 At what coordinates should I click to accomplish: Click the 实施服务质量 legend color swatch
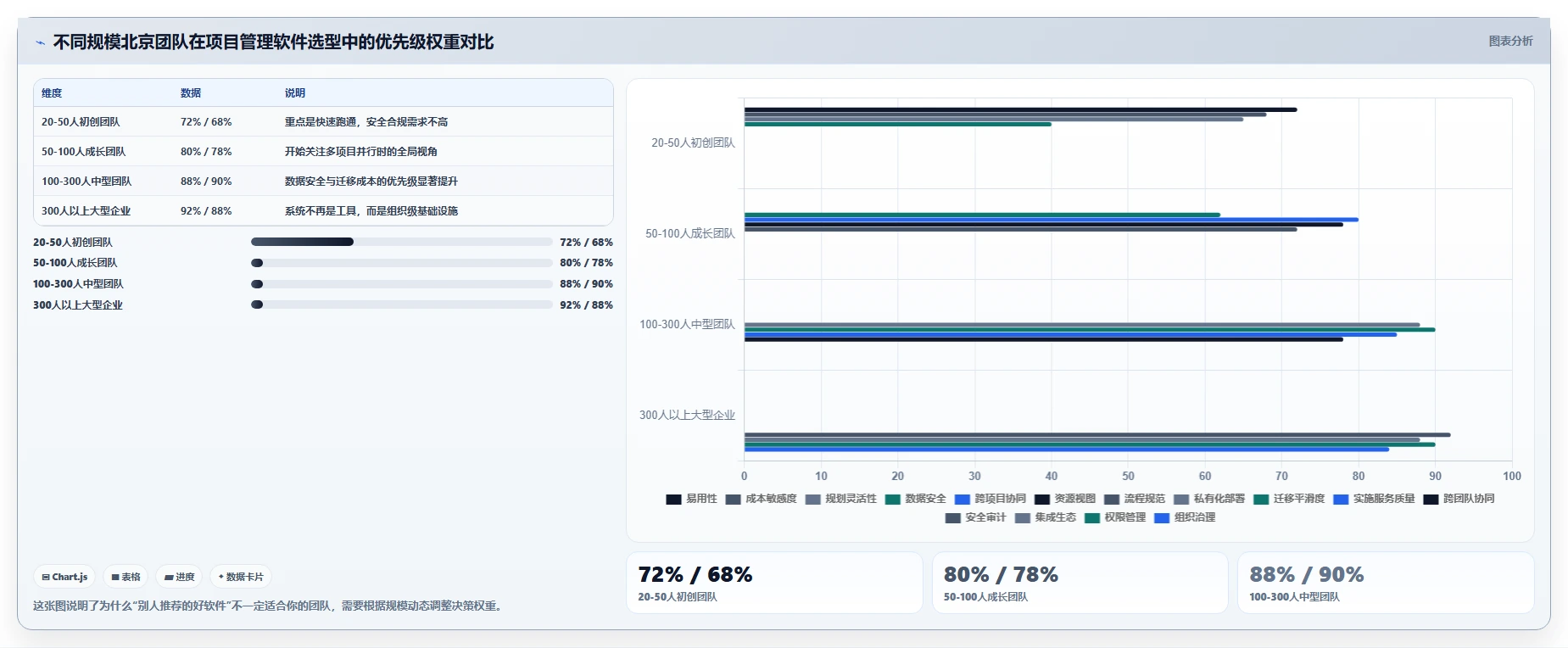pos(1341,500)
